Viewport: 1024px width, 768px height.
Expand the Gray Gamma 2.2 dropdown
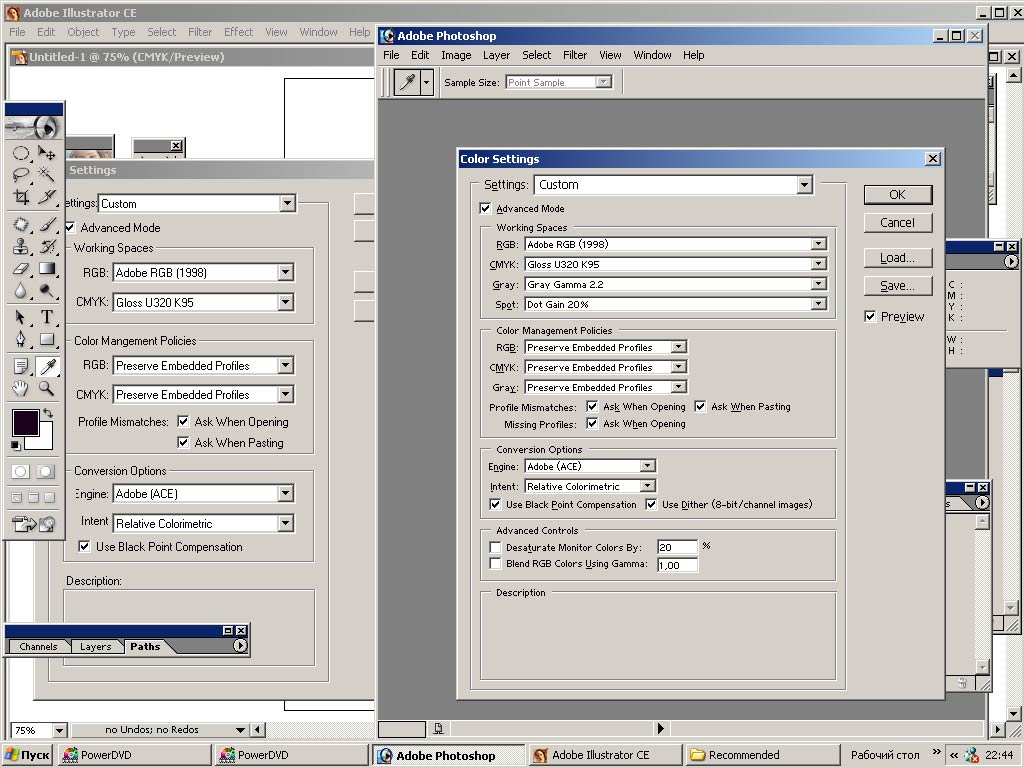[x=675, y=284]
